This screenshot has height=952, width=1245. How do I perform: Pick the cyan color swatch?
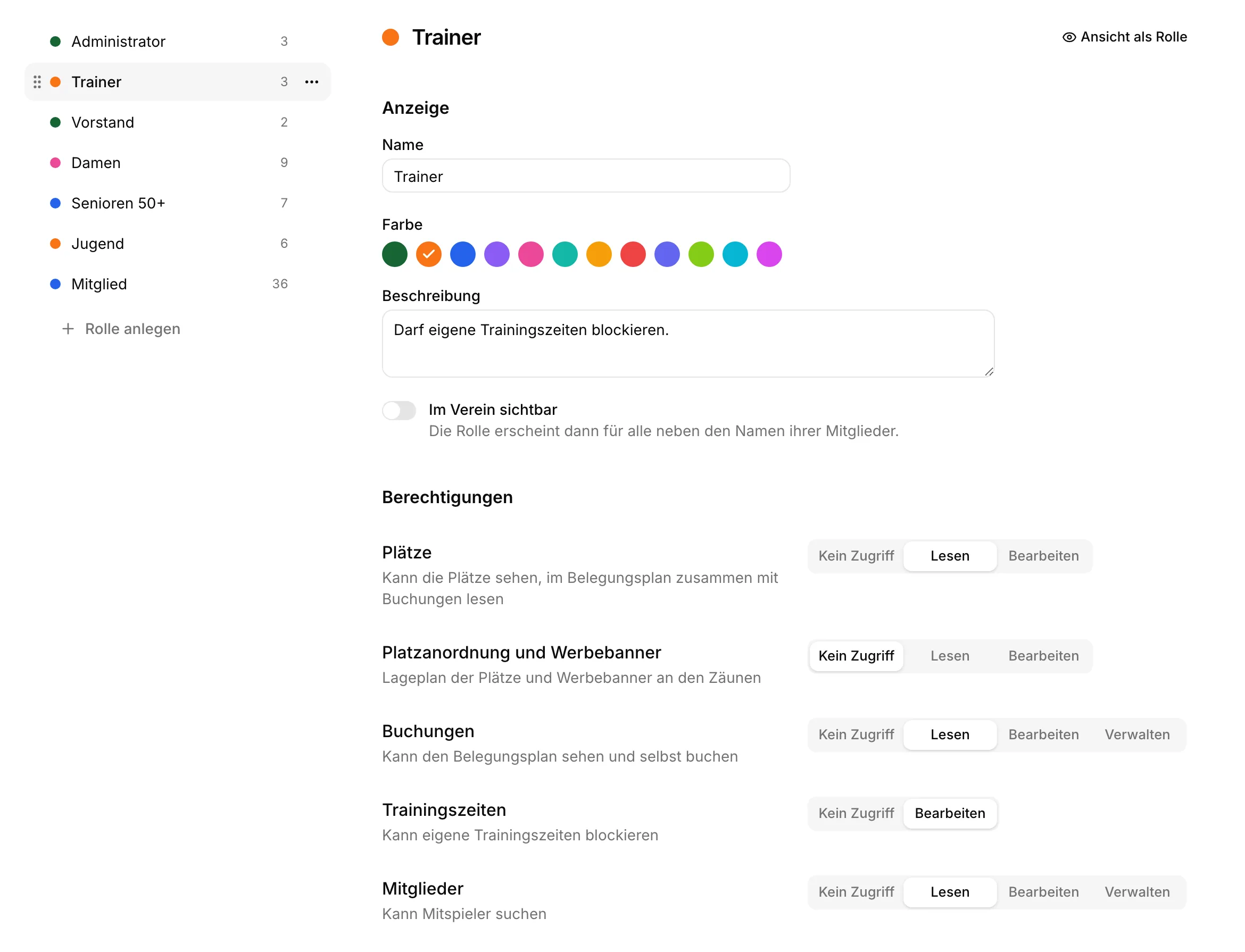735,254
